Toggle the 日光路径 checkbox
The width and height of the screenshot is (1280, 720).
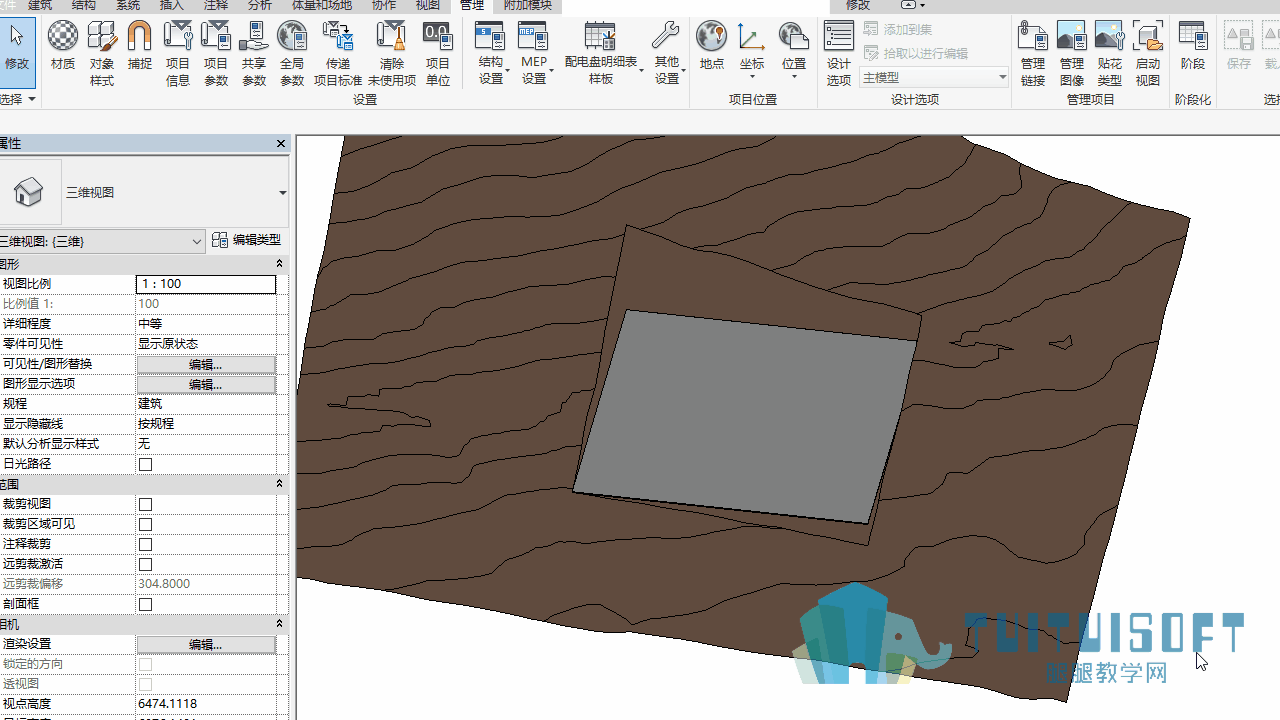point(146,464)
